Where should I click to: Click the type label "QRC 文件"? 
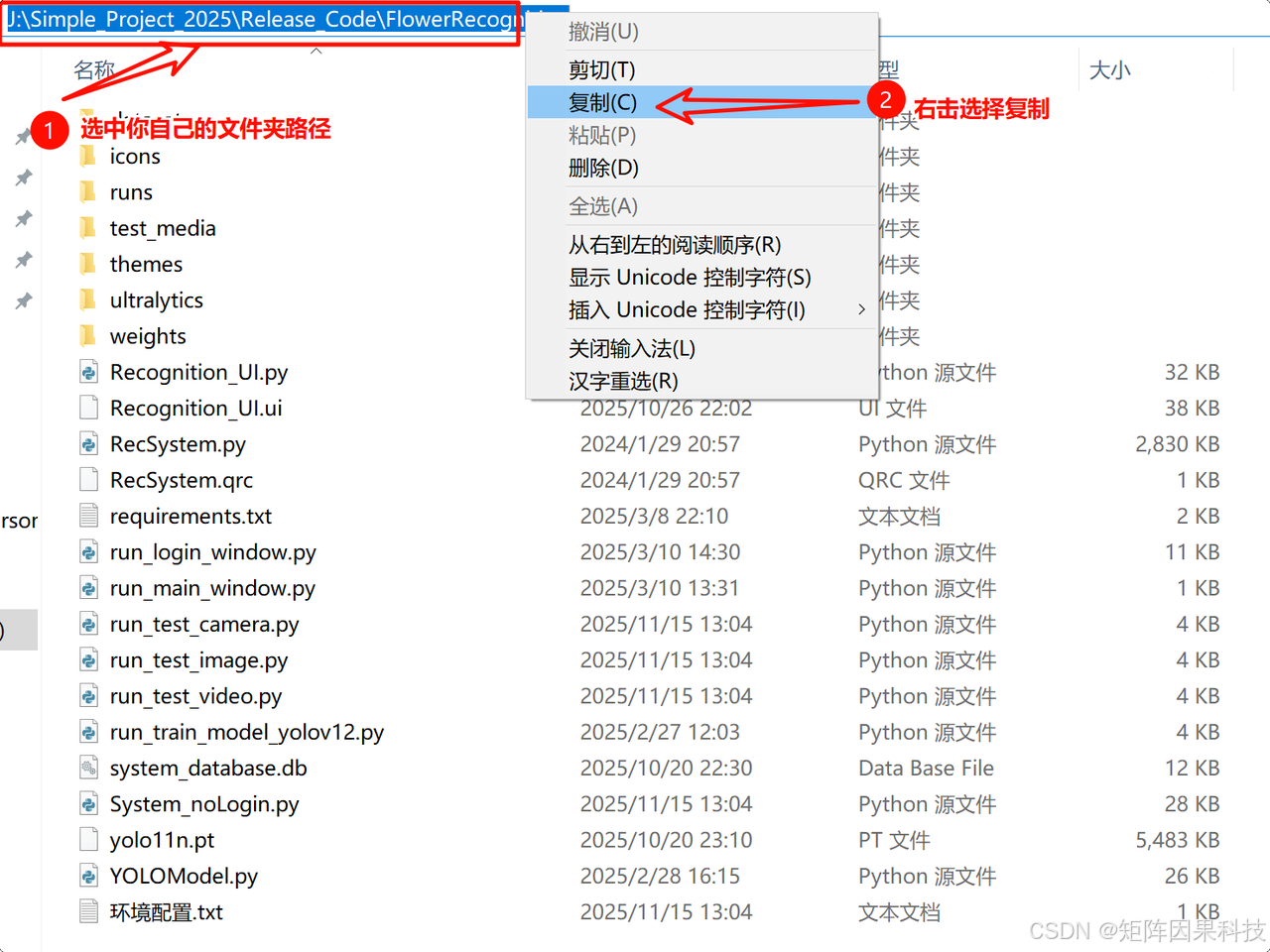point(904,480)
